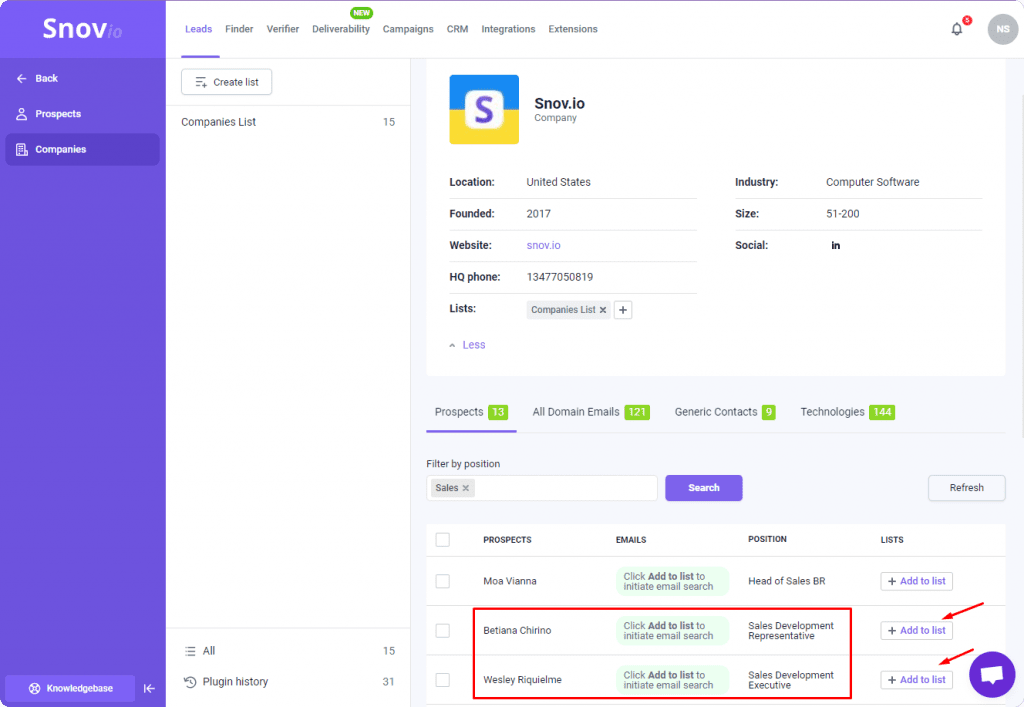Click the Back arrow in the sidebar
1024x707 pixels.
click(36, 78)
